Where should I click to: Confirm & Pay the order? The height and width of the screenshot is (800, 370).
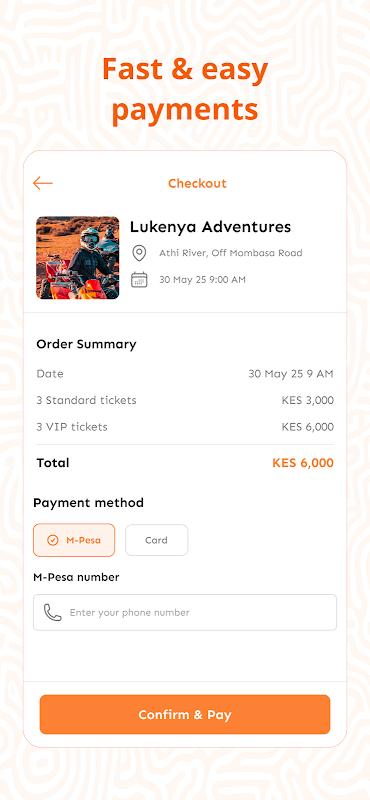click(185, 714)
